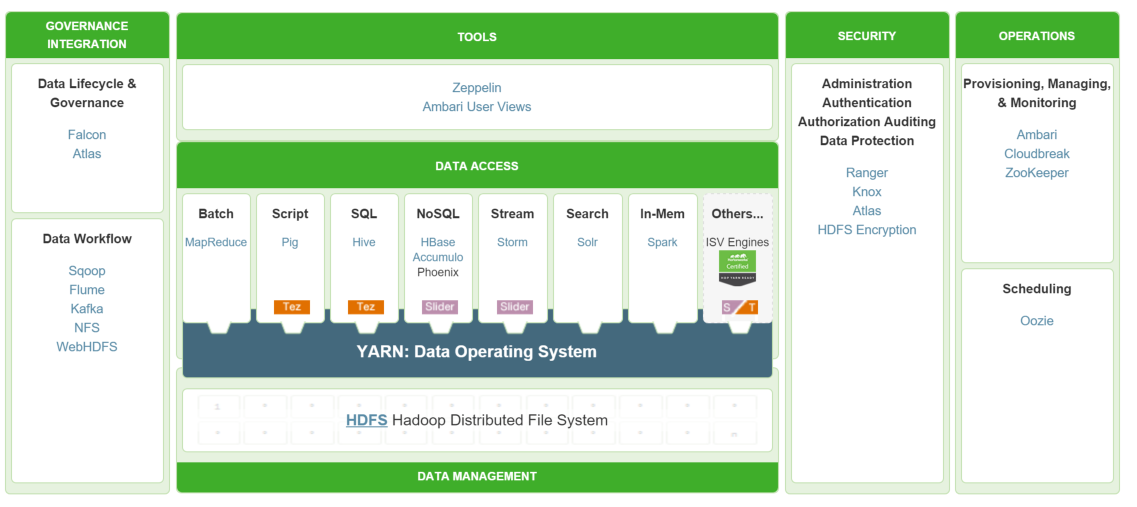Open the Spark link under In-Mem
1137x507 pixels.
[663, 242]
